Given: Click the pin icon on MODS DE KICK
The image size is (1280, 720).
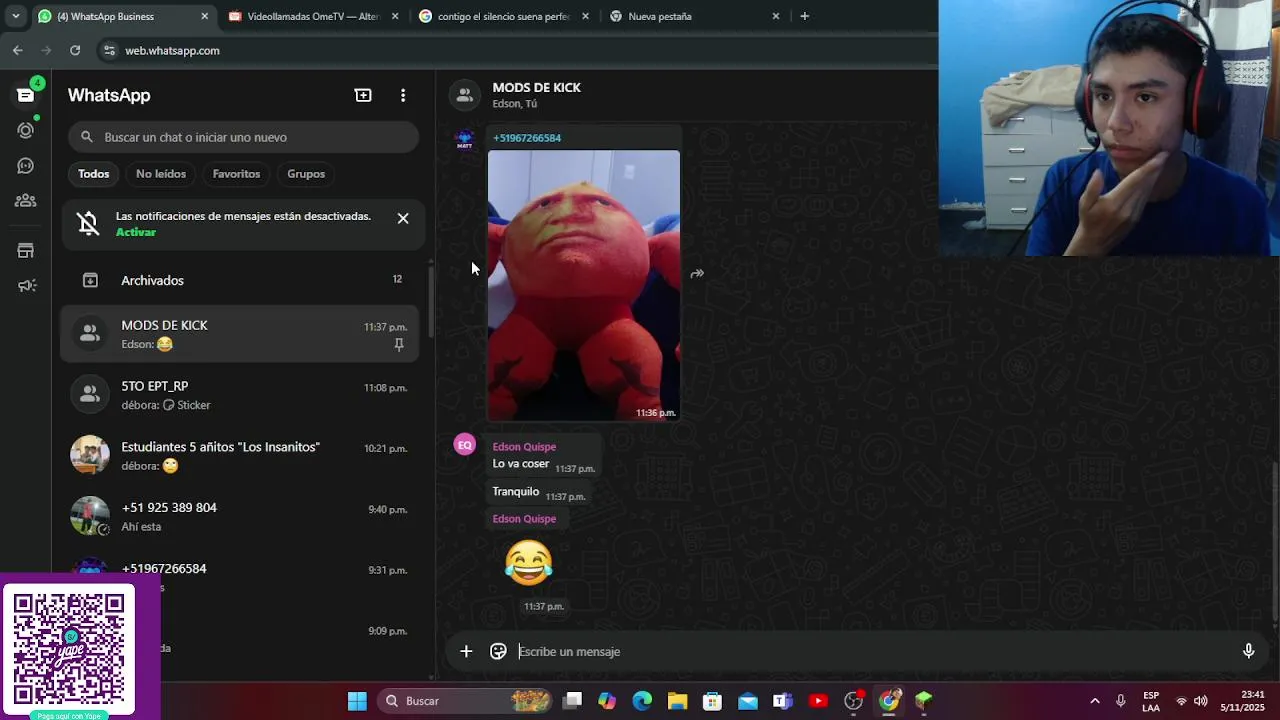Looking at the screenshot, I should point(399,344).
